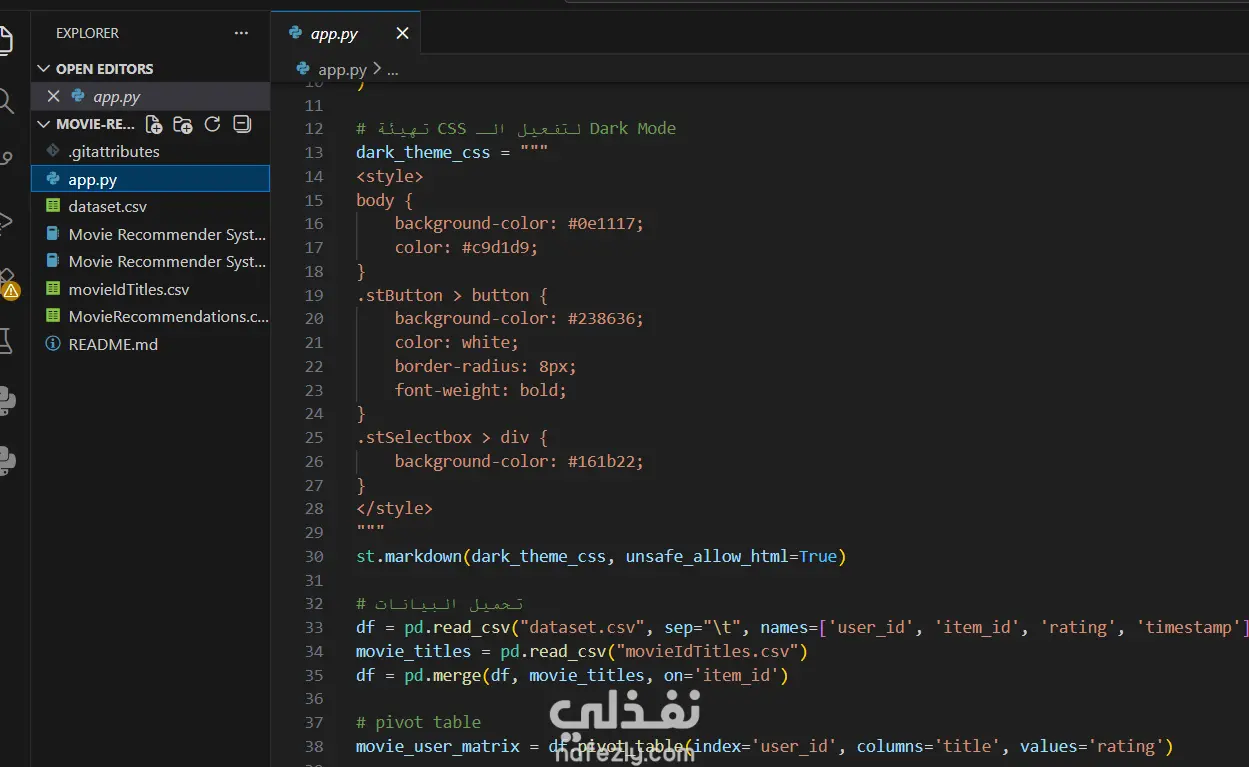The height and width of the screenshot is (767, 1249).
Task: Click line number 13 in the gutter
Action: point(314,152)
